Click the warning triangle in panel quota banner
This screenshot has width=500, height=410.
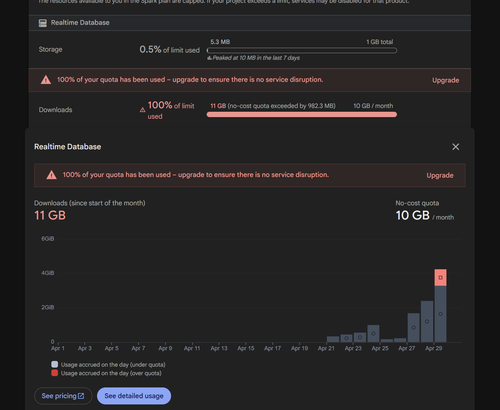[52, 175]
